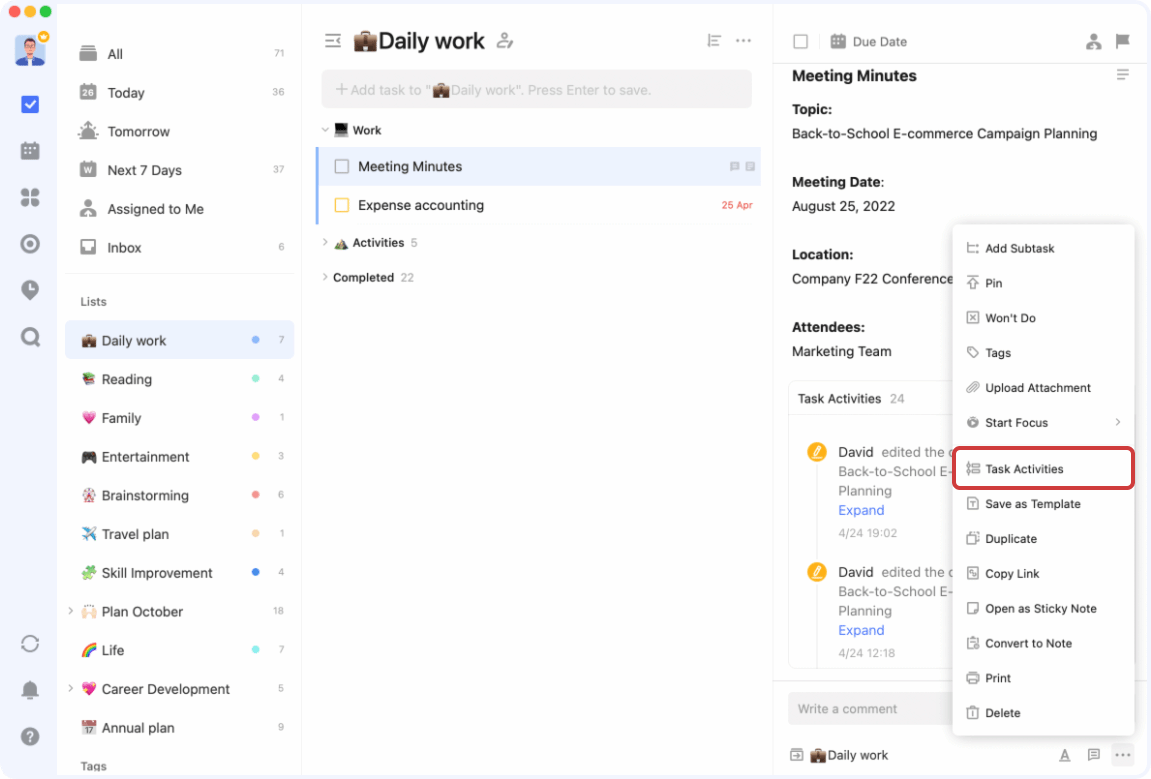This screenshot has width=1151, height=779.
Task: Set task priority using the flag icon
Action: coord(1122,41)
